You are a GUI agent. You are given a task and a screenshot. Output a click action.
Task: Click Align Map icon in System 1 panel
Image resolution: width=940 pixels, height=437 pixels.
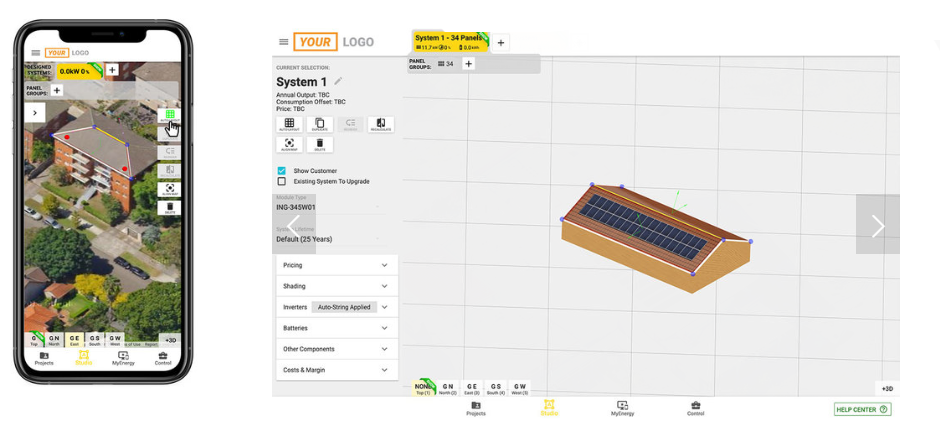290,144
